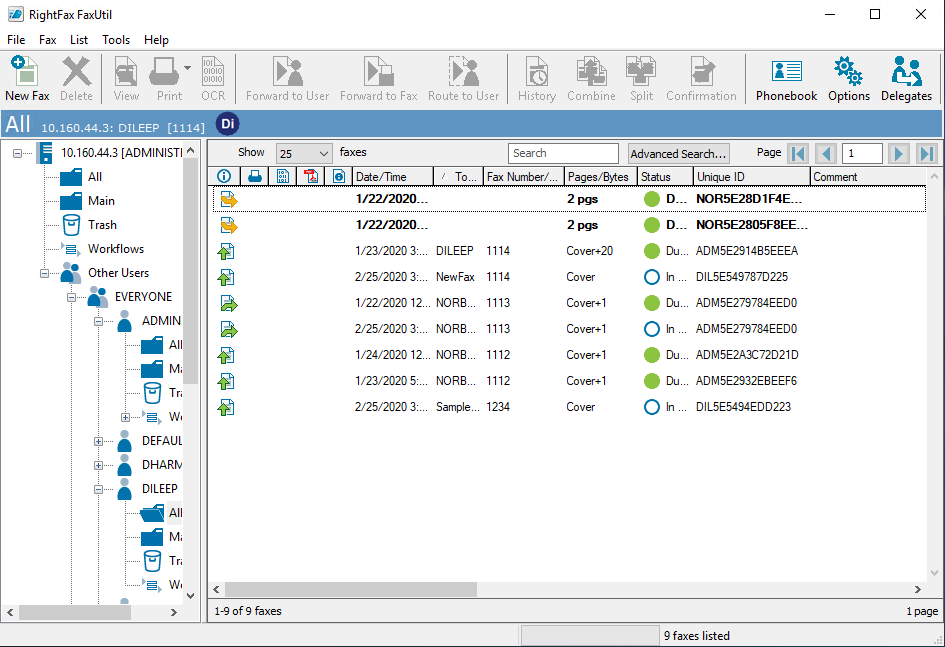
Task: Open the Options gear icon
Action: pyautogui.click(x=848, y=78)
